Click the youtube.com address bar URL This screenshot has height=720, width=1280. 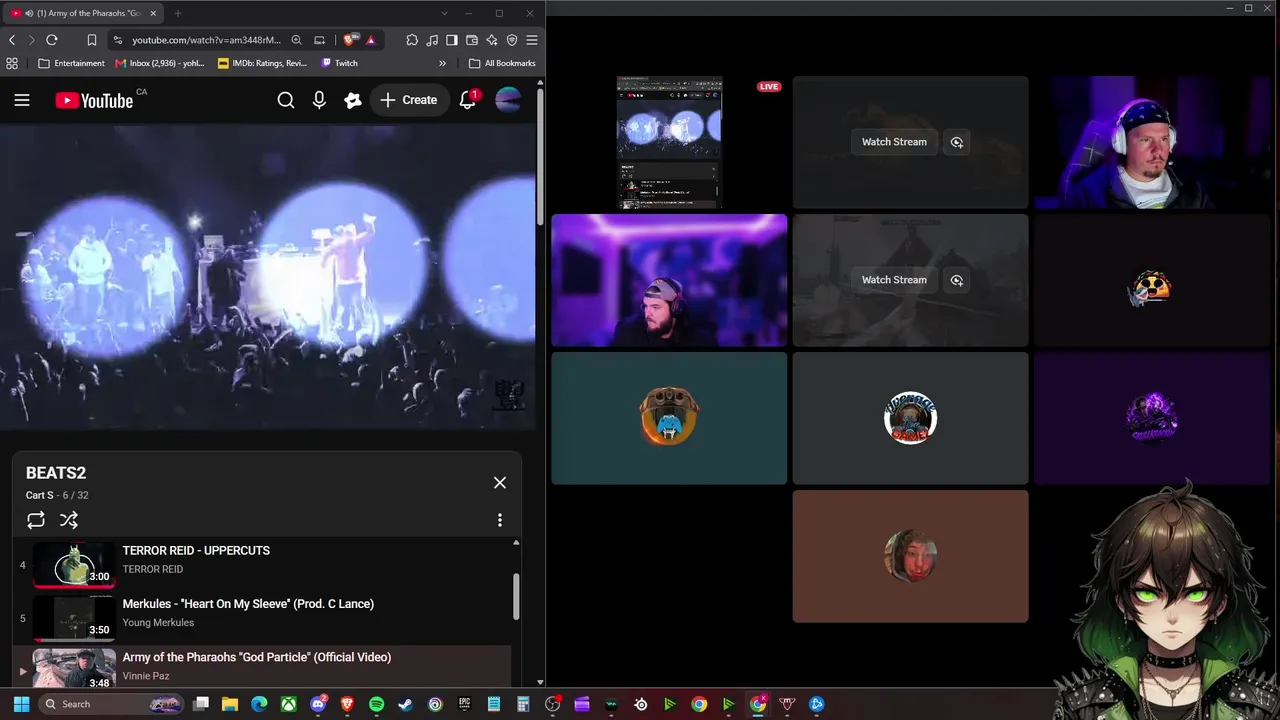(x=207, y=40)
